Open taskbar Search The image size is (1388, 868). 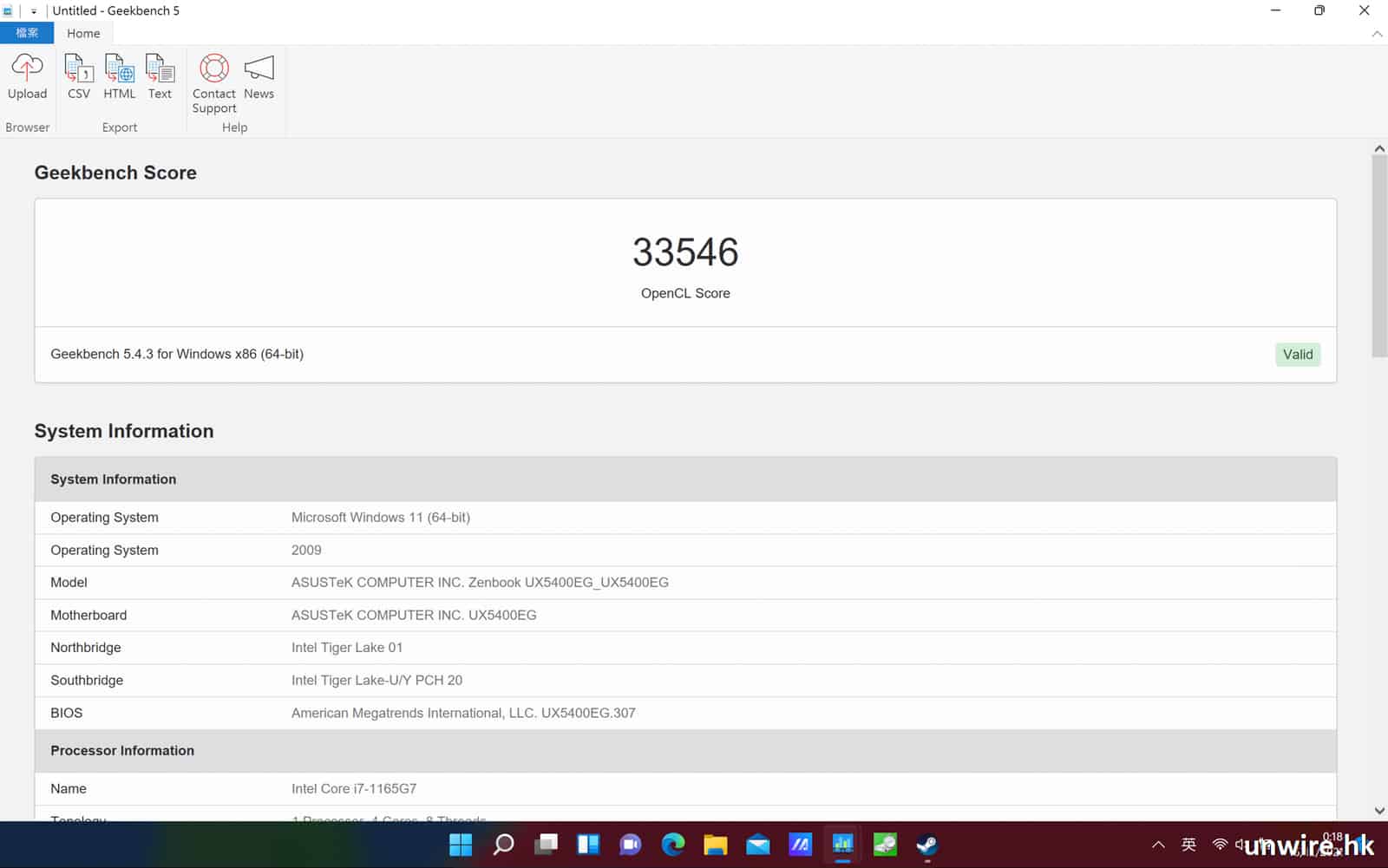pos(503,845)
